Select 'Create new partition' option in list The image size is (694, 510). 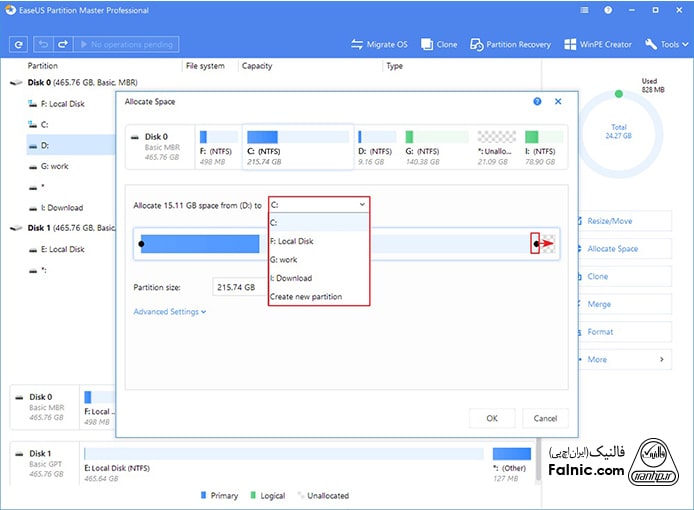point(306,297)
